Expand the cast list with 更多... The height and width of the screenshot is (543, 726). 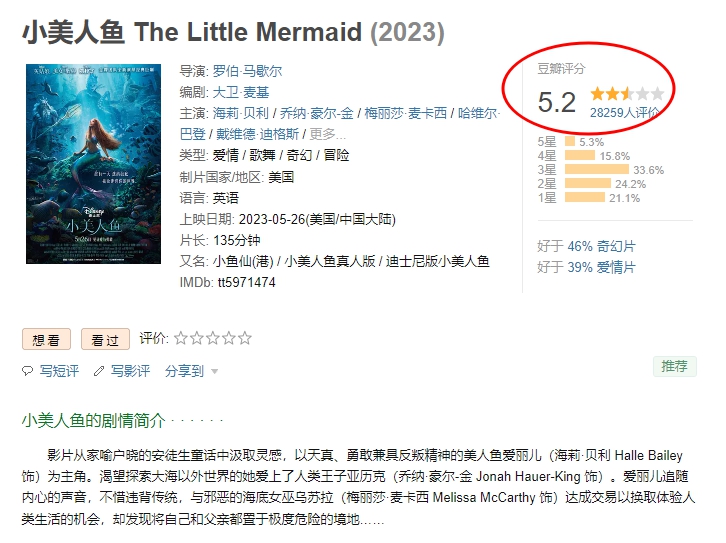point(327,134)
